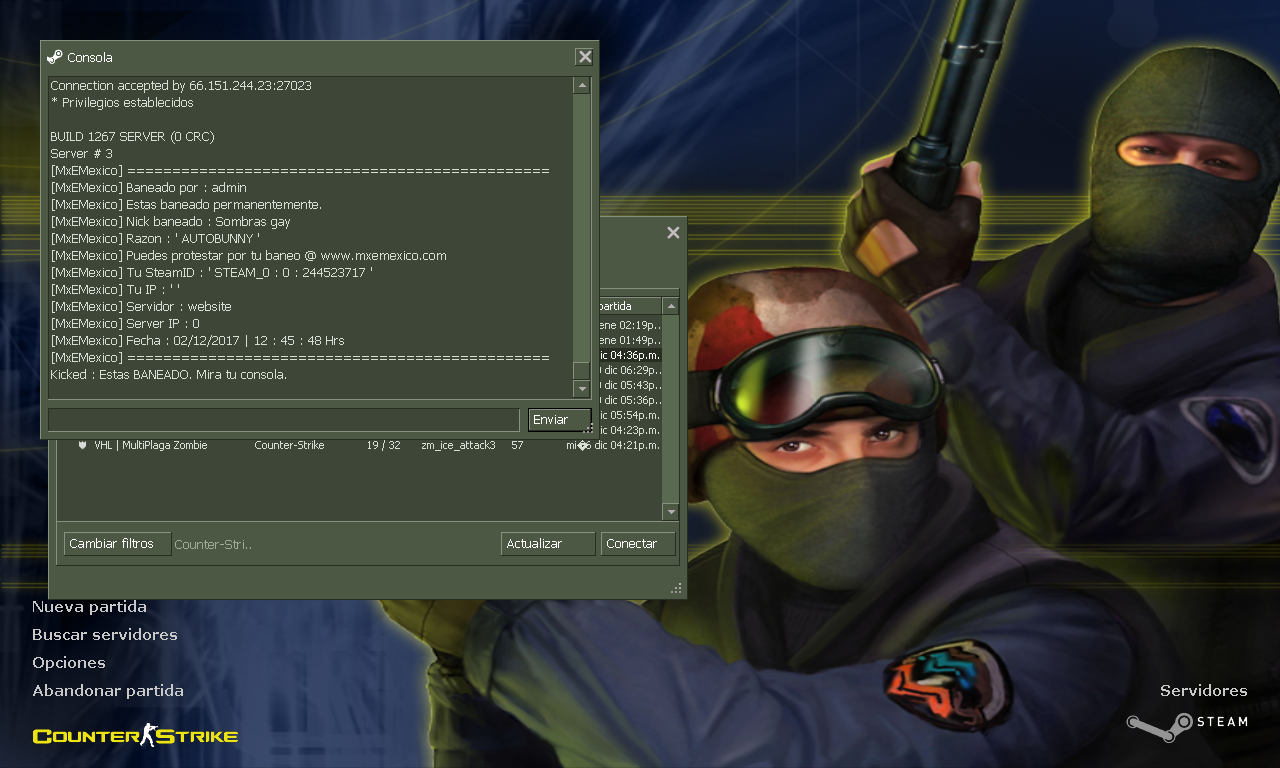Click the Counter-Strike game cell in server row
Image resolution: width=1280 pixels, height=768 pixels.
pos(289,445)
